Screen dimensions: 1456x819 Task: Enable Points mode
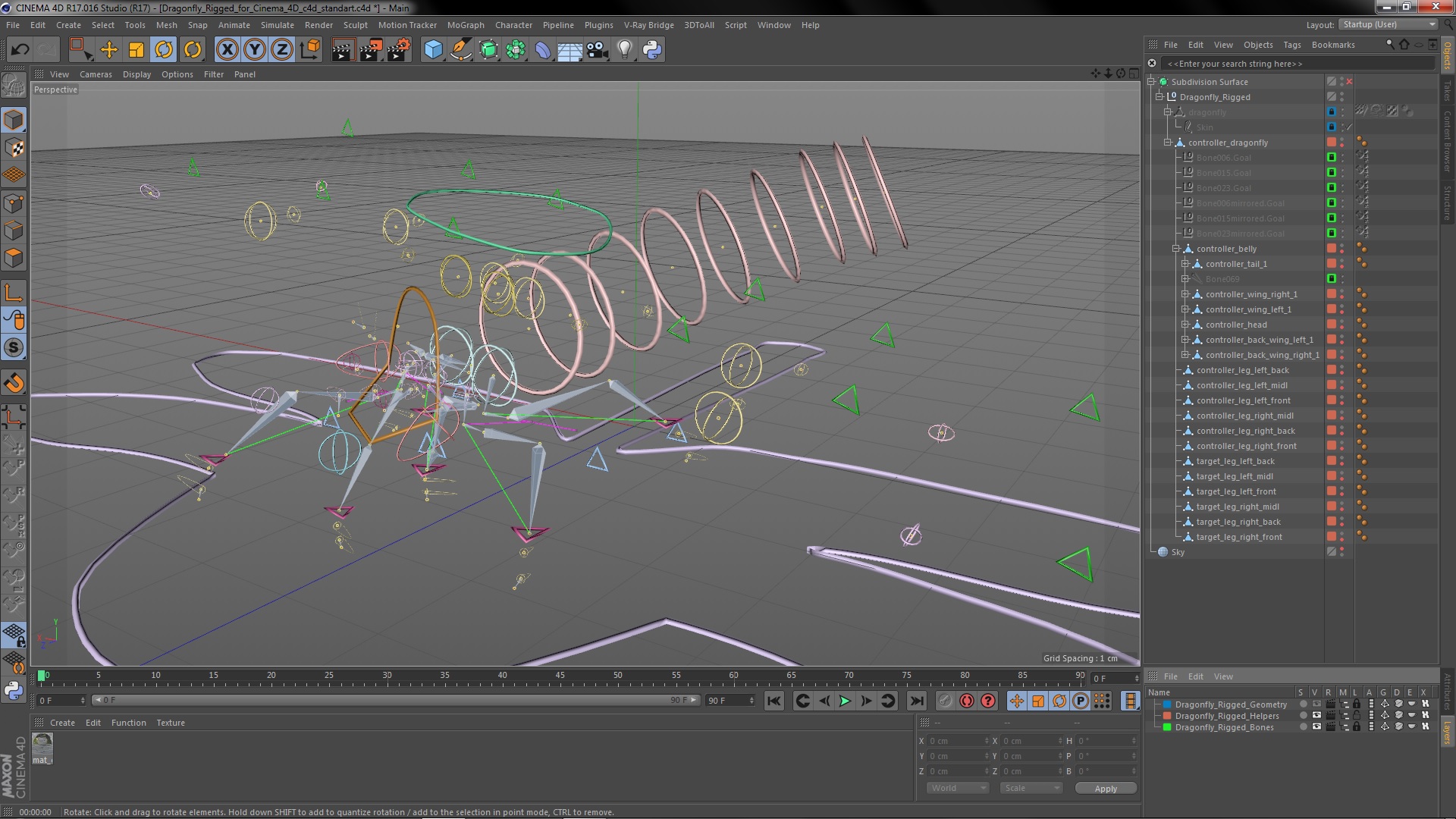[14, 202]
